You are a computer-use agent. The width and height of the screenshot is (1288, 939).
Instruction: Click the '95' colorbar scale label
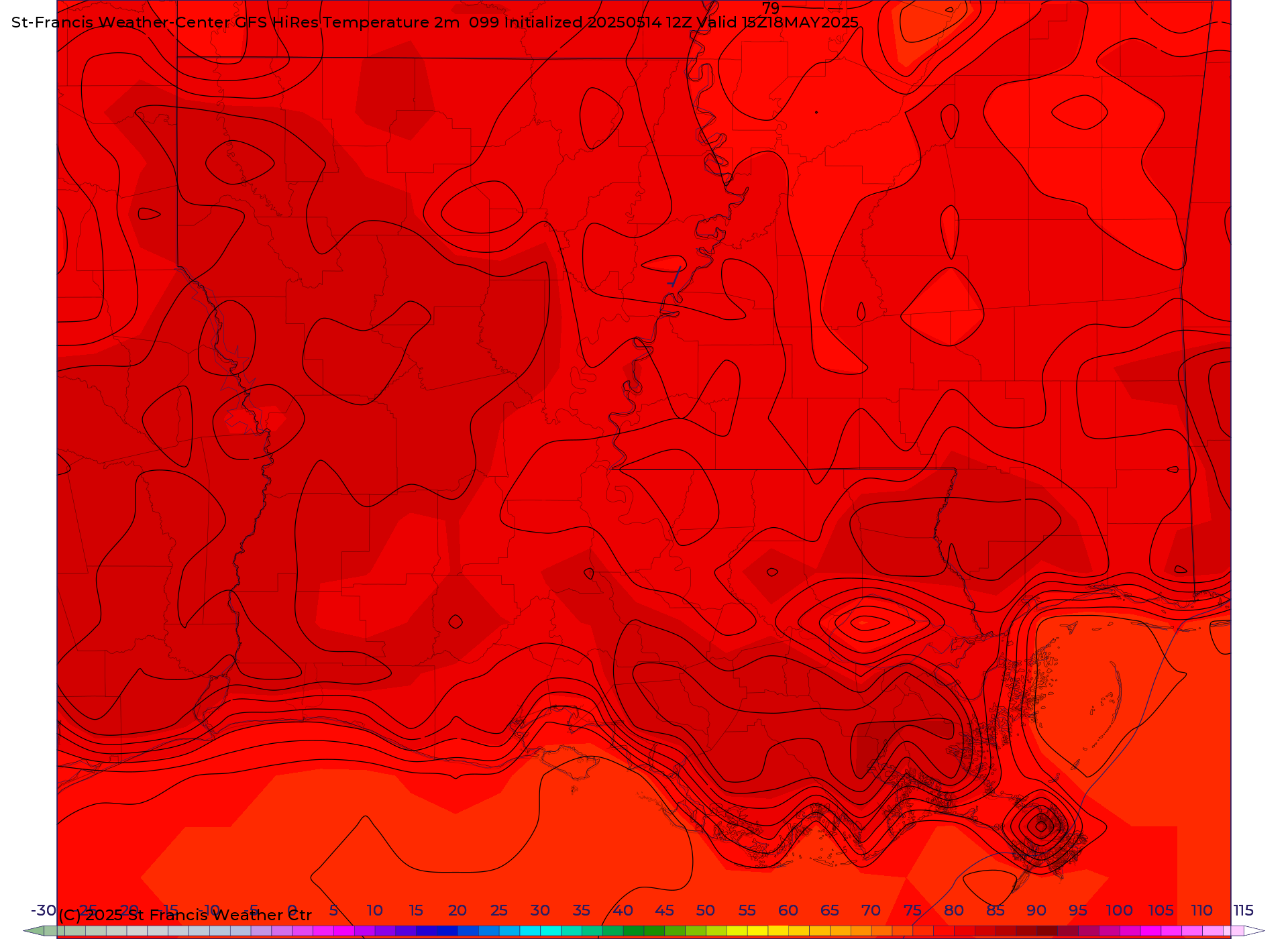1078,910
